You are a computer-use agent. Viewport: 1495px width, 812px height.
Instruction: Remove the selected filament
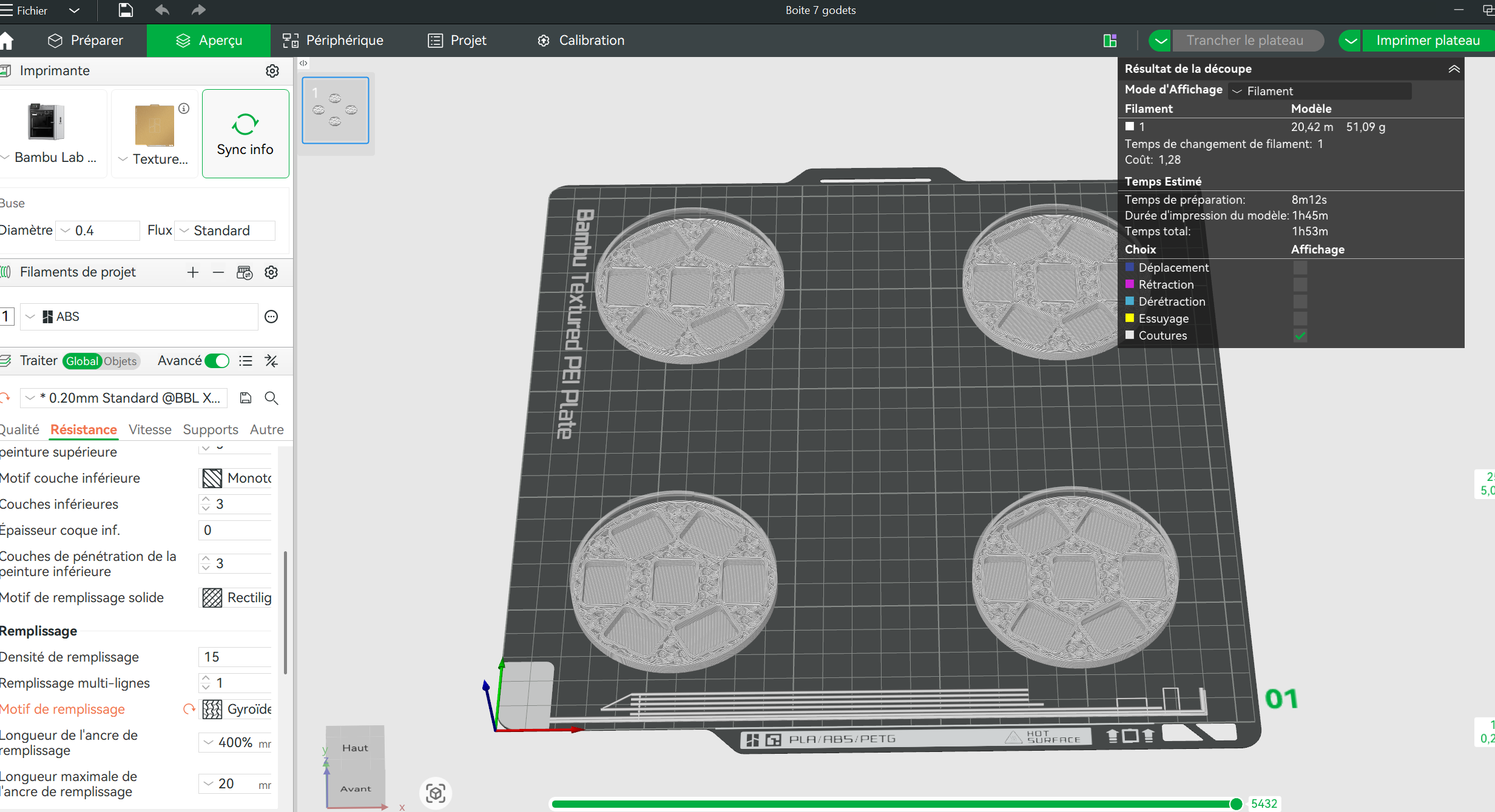pos(218,272)
